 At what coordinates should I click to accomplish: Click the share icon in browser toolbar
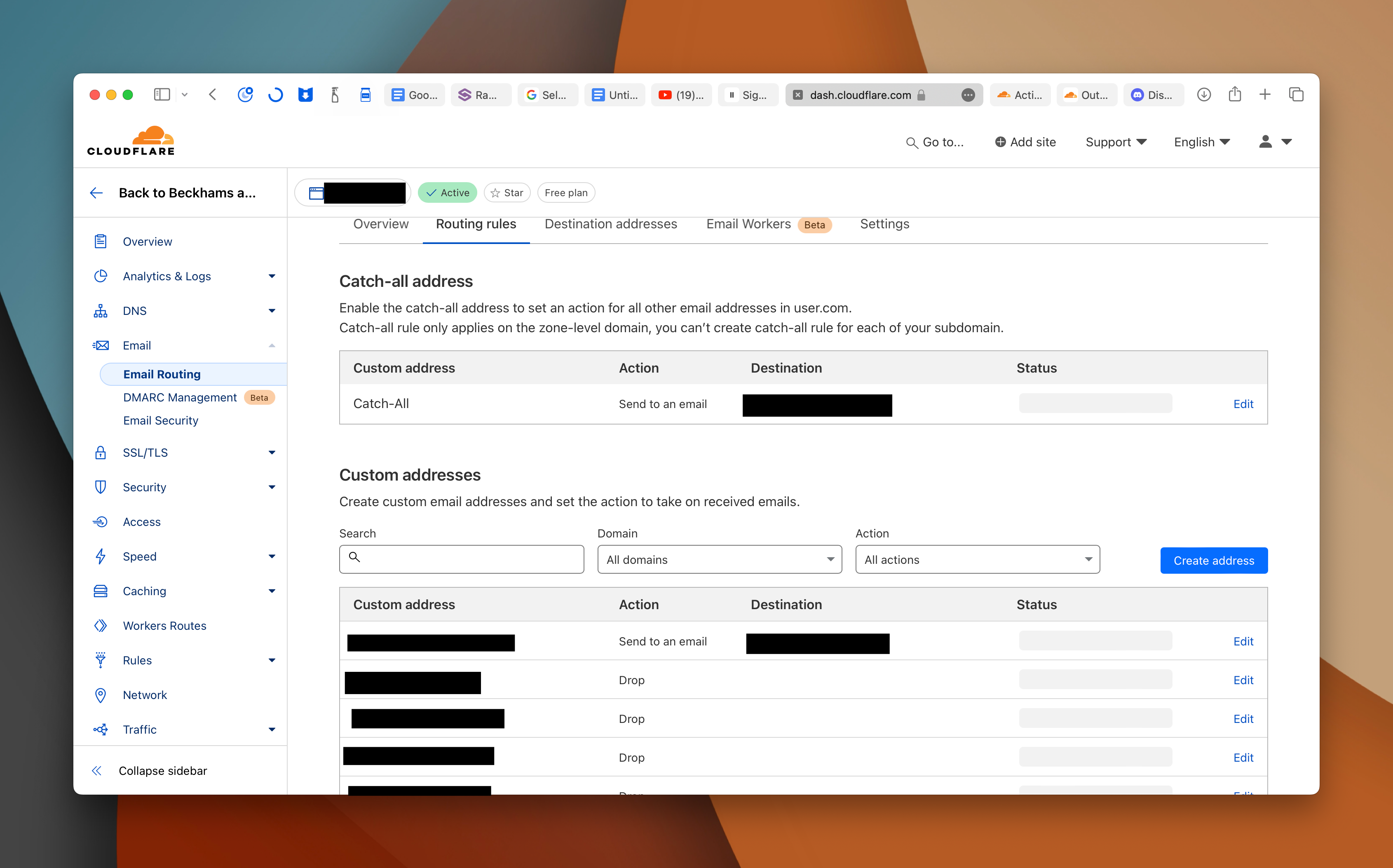pos(1235,95)
